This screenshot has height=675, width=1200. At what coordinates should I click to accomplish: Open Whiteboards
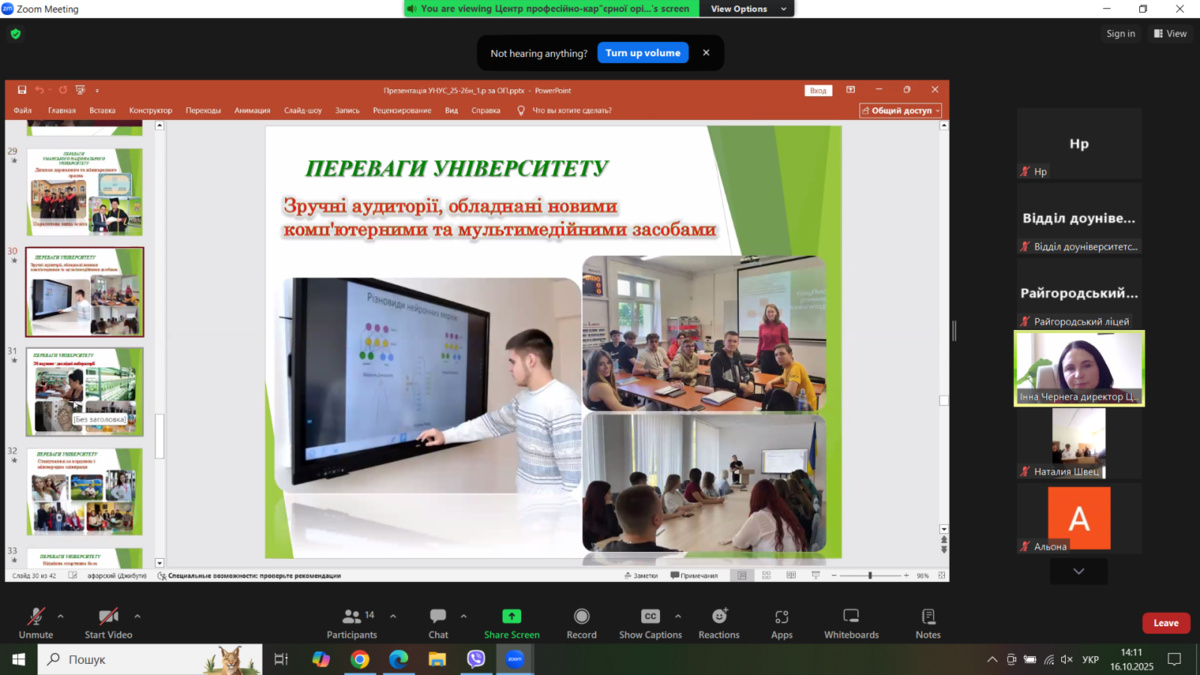tap(851, 623)
